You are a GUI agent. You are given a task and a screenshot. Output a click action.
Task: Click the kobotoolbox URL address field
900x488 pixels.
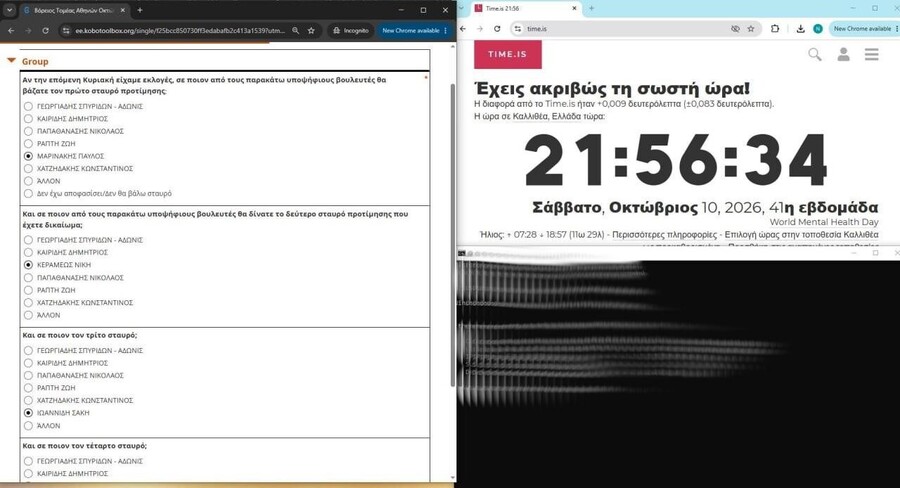click(180, 30)
